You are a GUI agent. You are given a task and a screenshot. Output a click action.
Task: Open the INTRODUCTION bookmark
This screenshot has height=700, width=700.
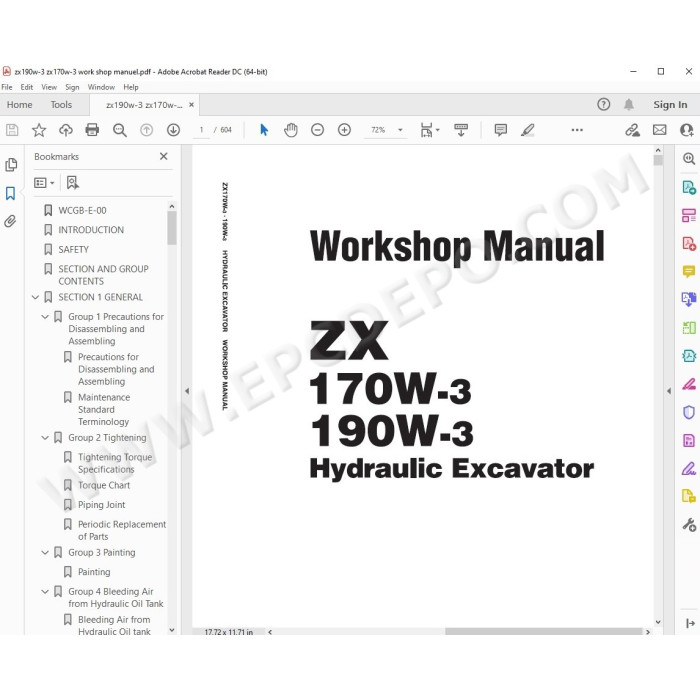91,230
